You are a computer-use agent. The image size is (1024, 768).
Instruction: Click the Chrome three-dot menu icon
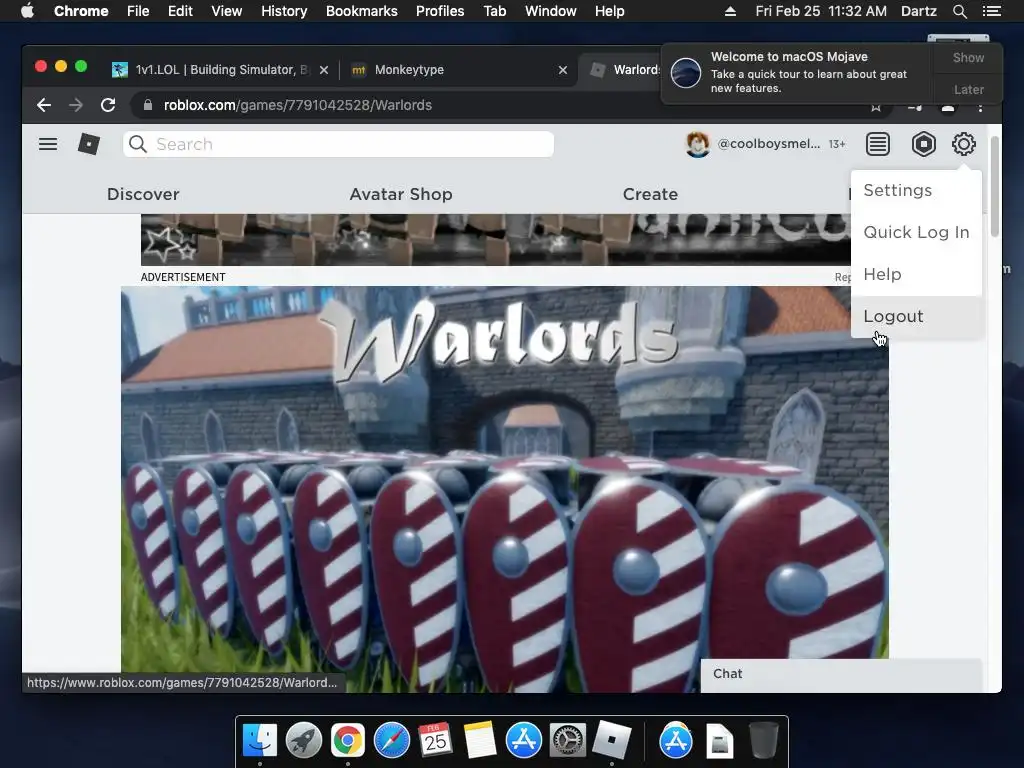[x=980, y=106]
